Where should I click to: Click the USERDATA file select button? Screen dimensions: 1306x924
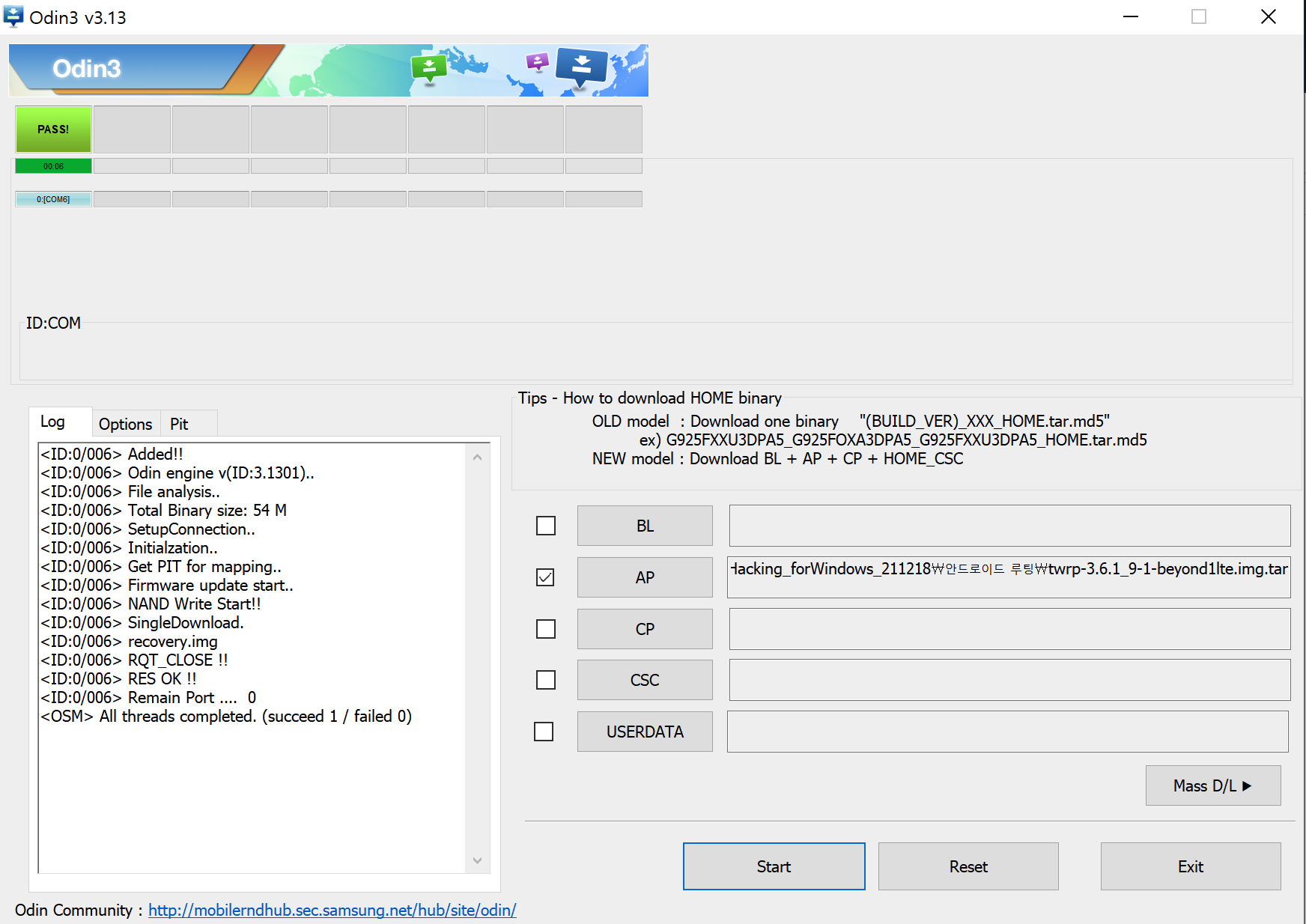pos(645,732)
